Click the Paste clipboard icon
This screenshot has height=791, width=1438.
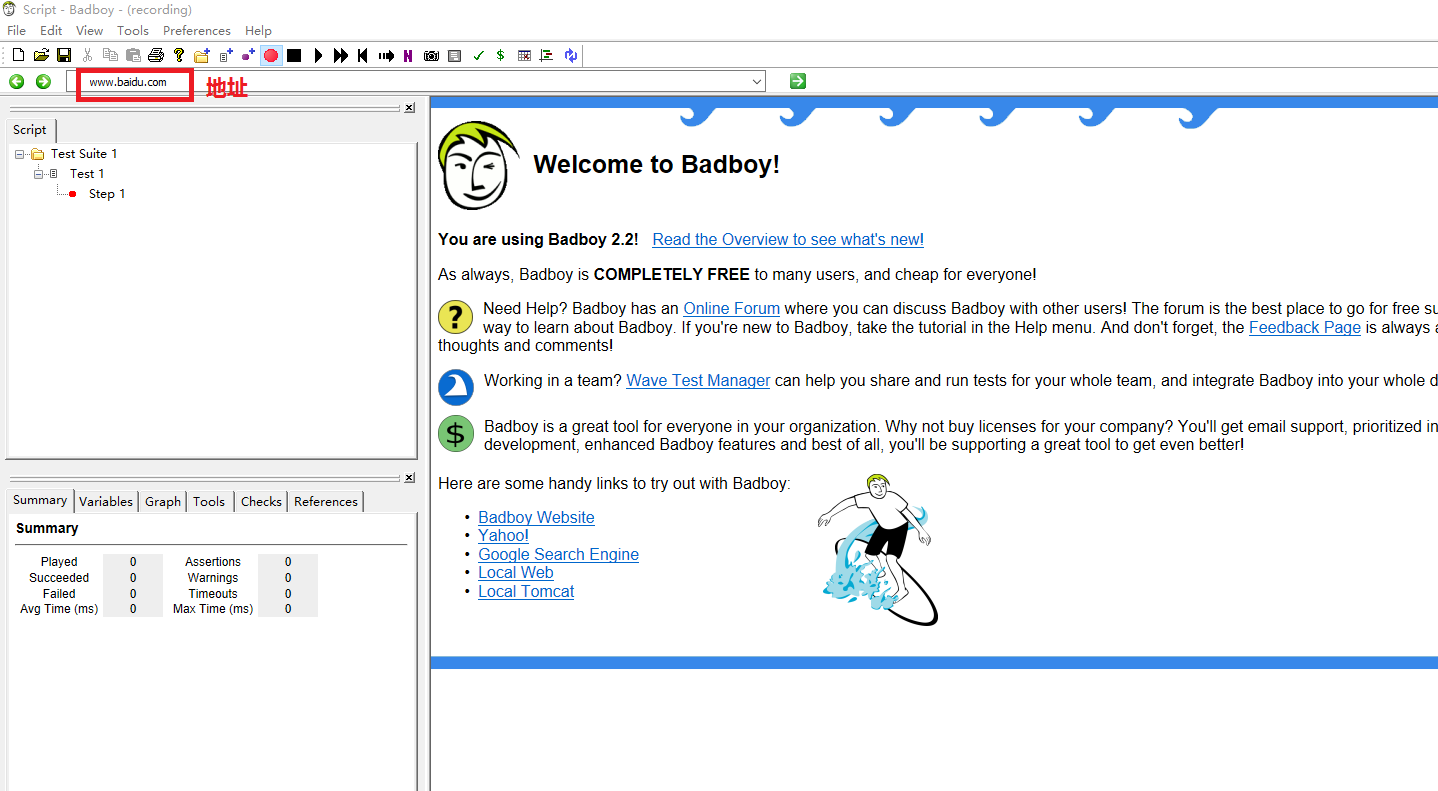pos(133,55)
